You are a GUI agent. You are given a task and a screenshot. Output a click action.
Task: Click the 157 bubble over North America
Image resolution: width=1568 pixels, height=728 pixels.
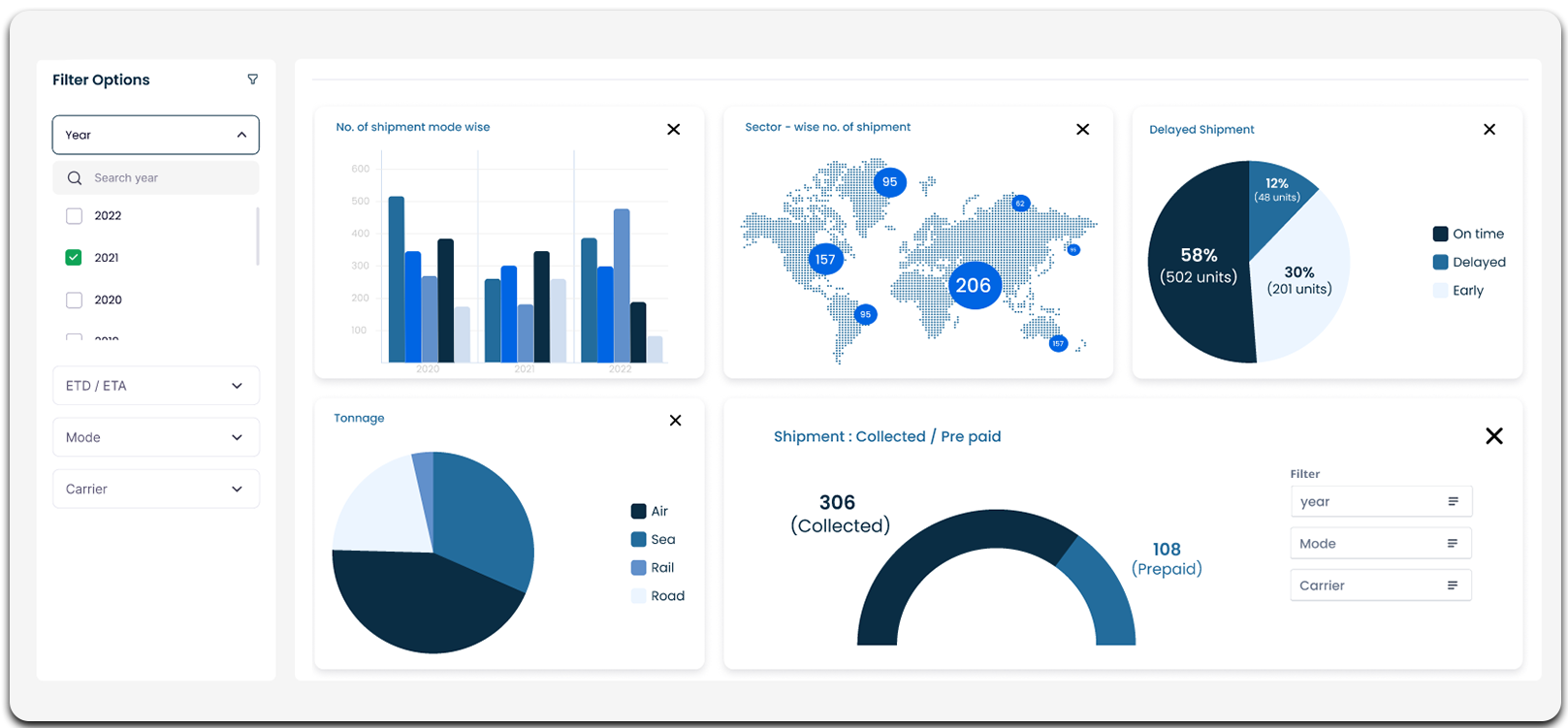click(825, 259)
